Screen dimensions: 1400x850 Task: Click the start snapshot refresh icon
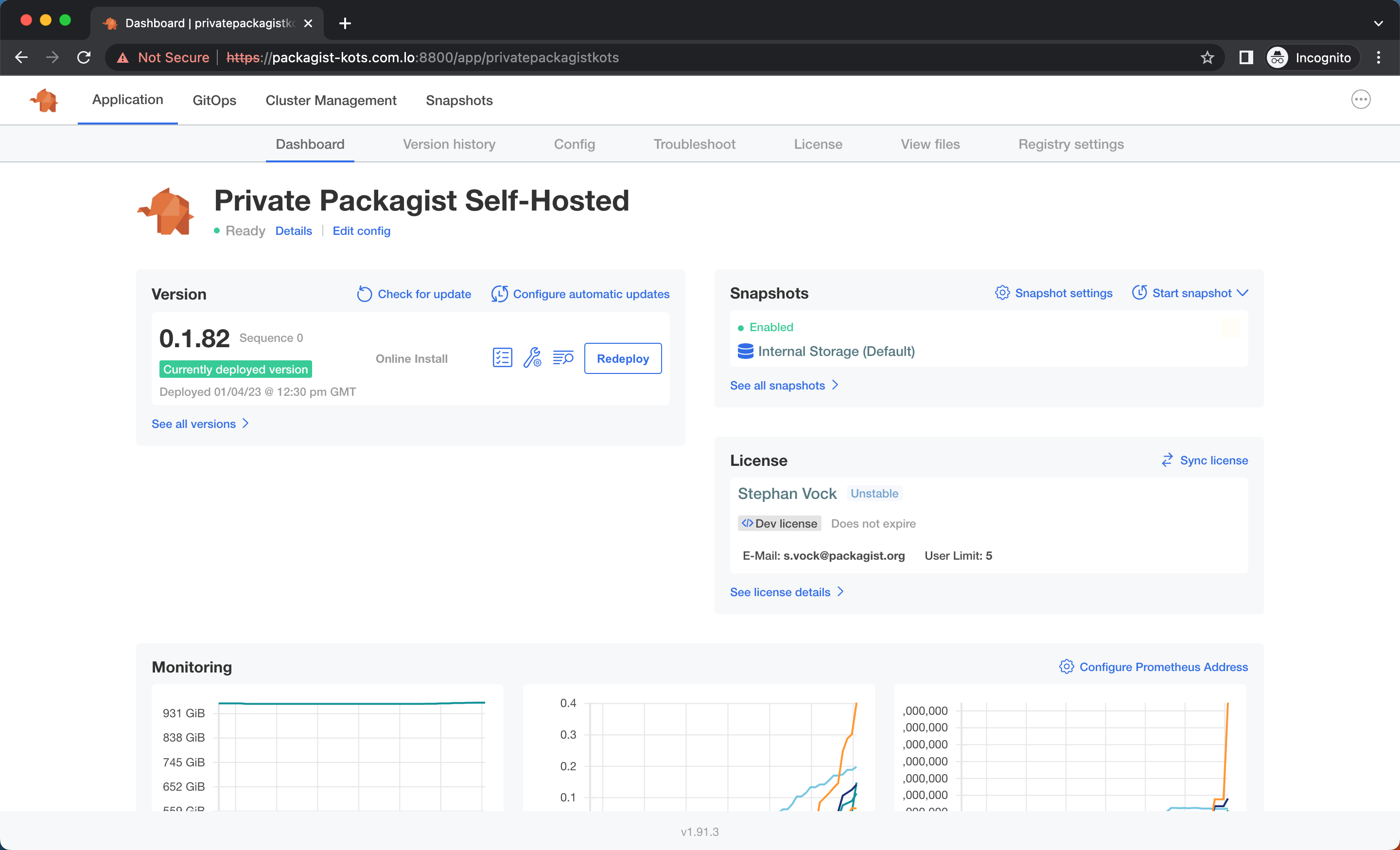(x=1138, y=293)
